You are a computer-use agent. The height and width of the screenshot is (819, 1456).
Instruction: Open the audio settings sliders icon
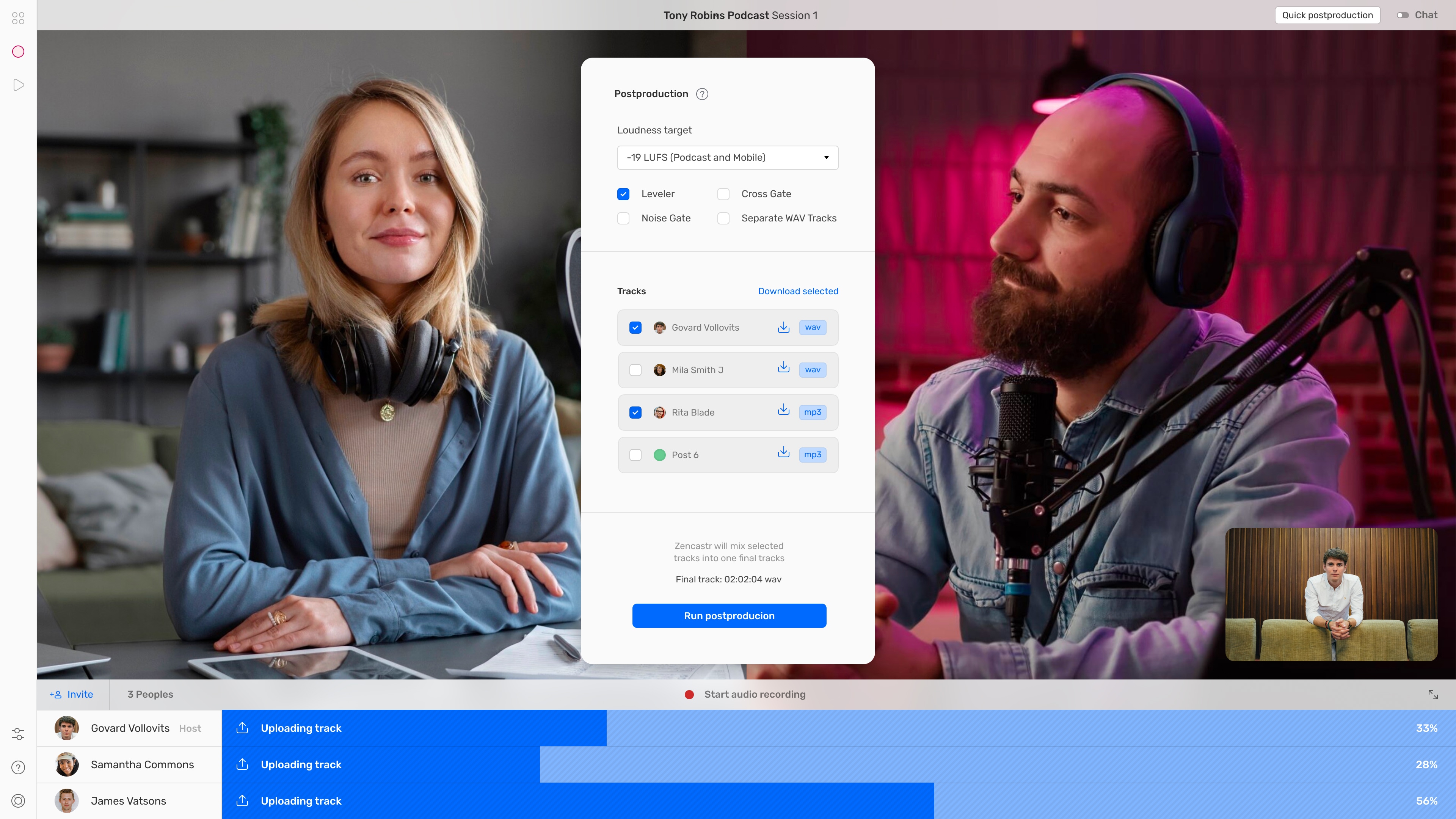point(18,734)
